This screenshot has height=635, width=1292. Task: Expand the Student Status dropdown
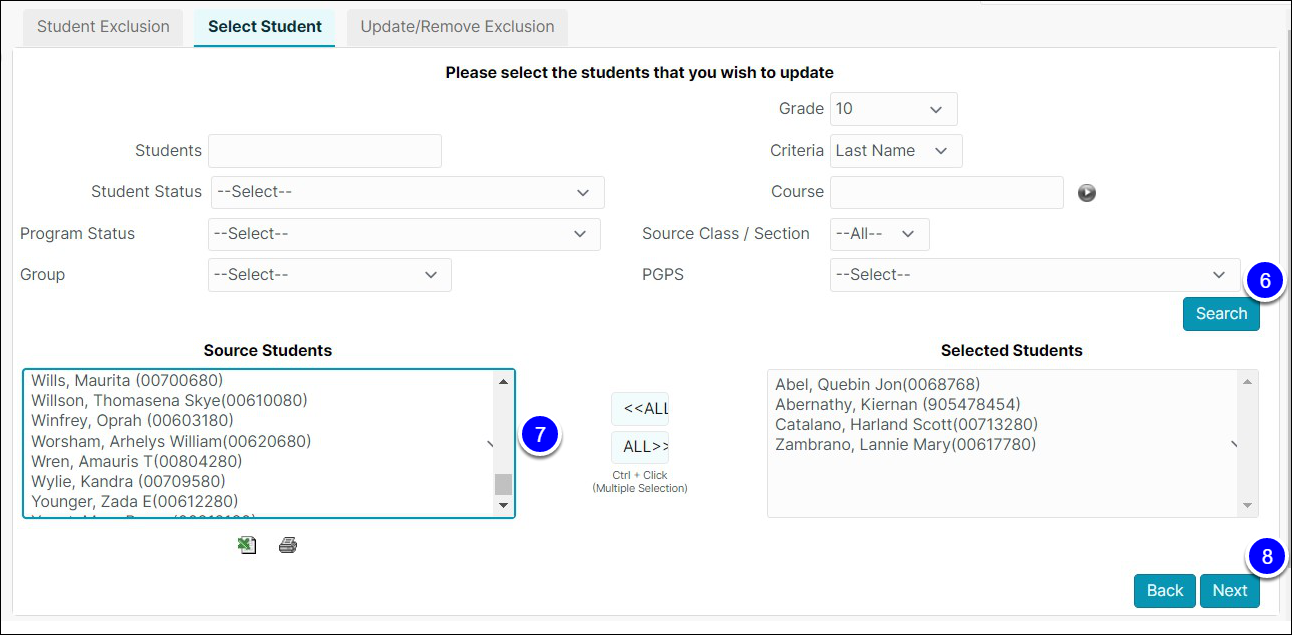click(x=407, y=192)
